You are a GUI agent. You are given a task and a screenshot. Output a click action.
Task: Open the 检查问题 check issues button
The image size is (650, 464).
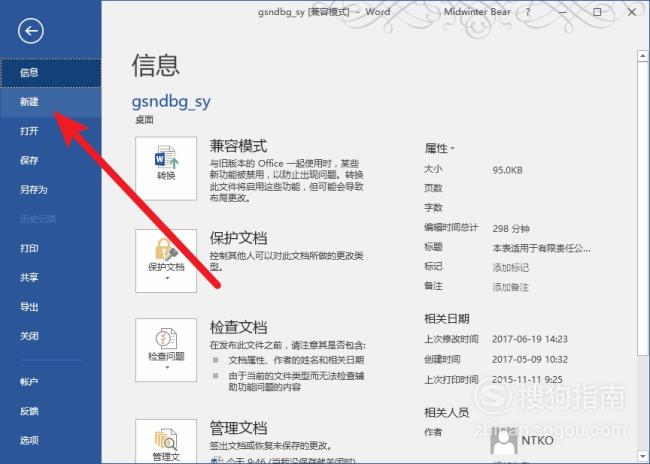pyautogui.click(x=166, y=350)
